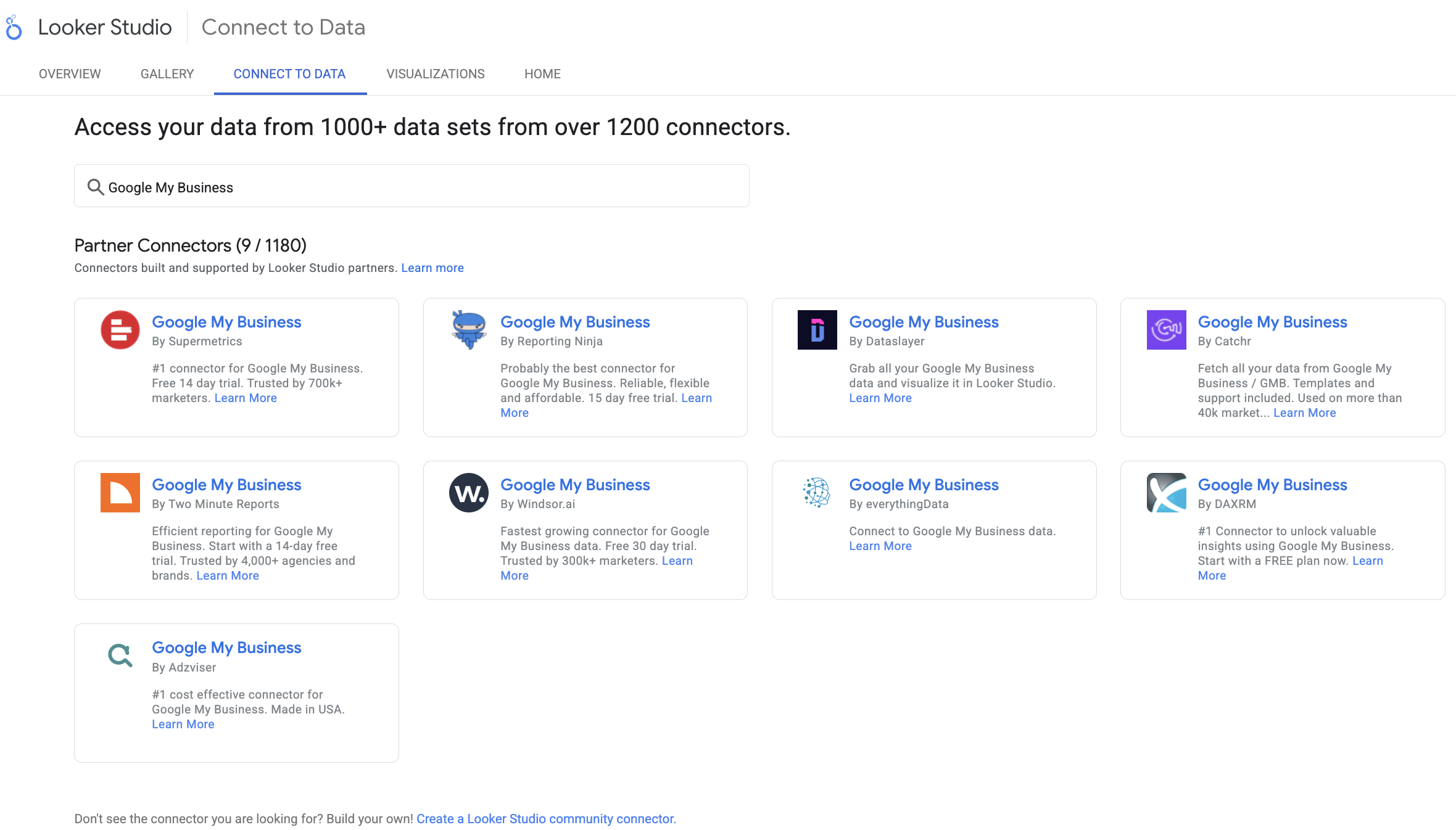This screenshot has width=1456, height=830.
Task: Open the Home tab
Action: tap(542, 74)
